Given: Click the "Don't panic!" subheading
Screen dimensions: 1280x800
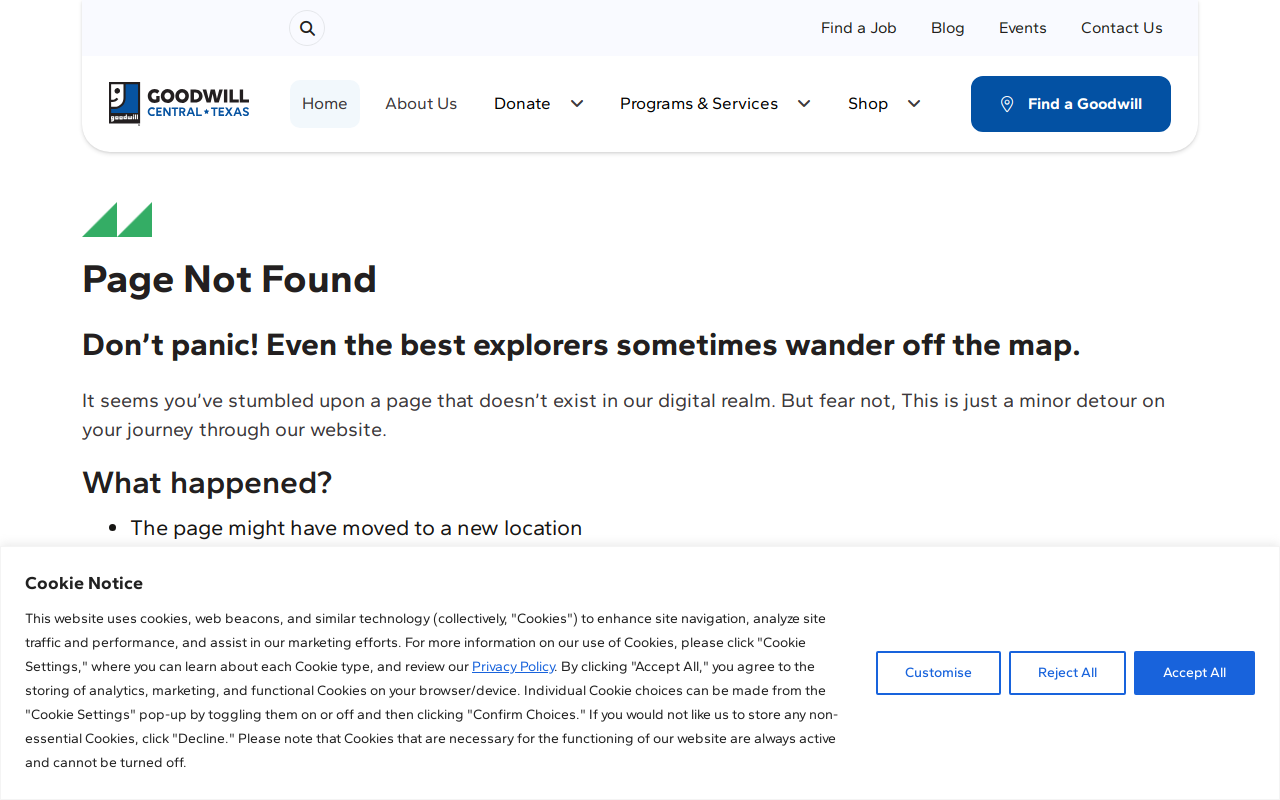Looking at the screenshot, I should 581,345.
